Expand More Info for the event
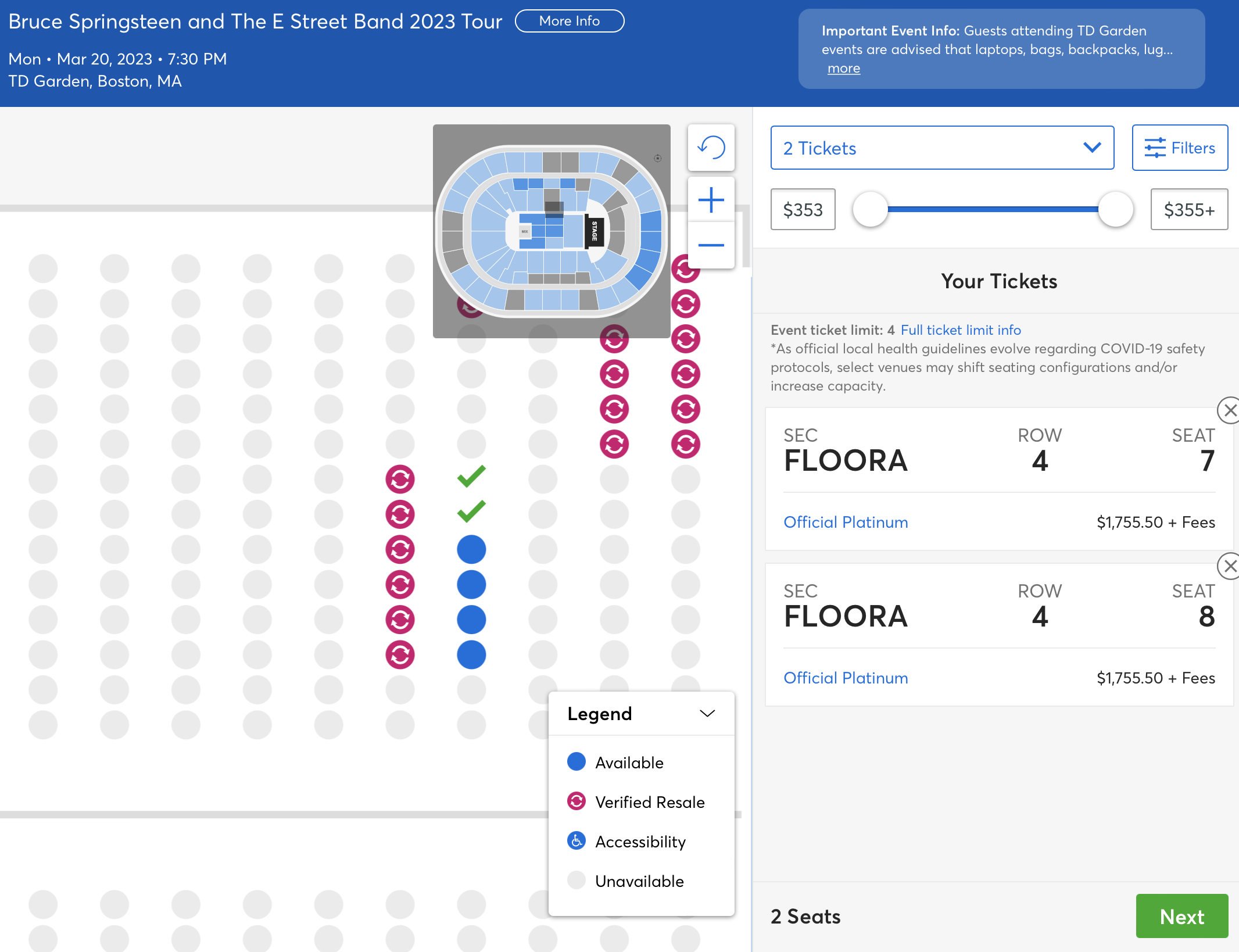Screen dimensions: 1239x952 click(x=569, y=21)
